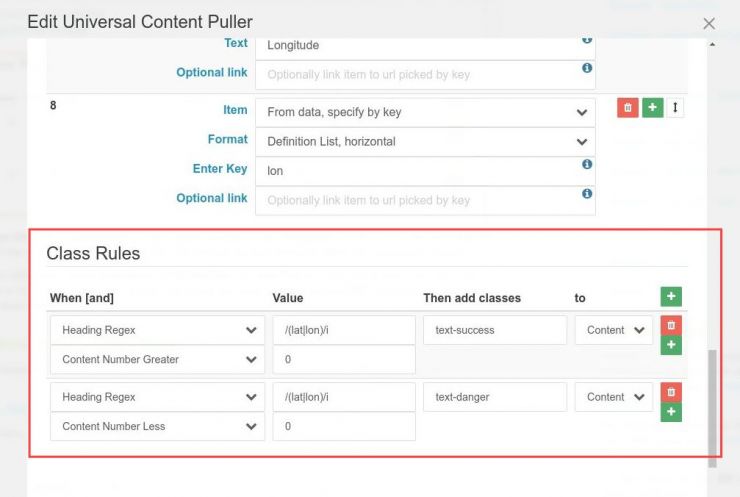Viewport: 740px width, 497px height.
Task: Click the dialog's vertical scrollbar thumb
Action: pyautogui.click(x=712, y=400)
